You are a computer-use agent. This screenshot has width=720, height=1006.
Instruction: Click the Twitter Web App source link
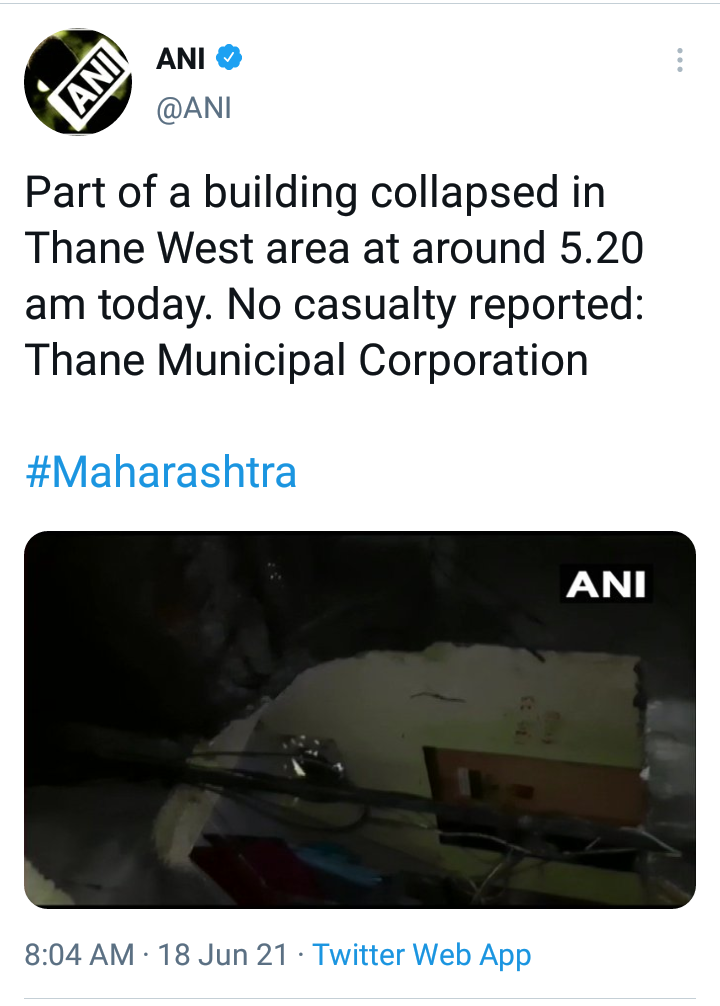click(x=421, y=954)
